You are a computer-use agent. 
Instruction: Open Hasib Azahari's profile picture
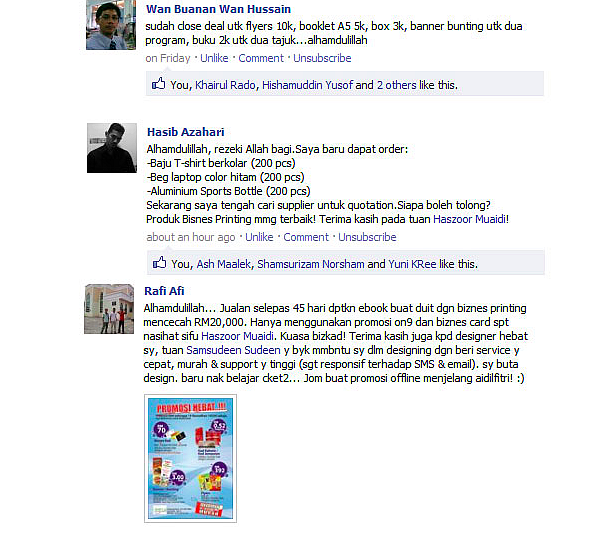pyautogui.click(x=112, y=148)
